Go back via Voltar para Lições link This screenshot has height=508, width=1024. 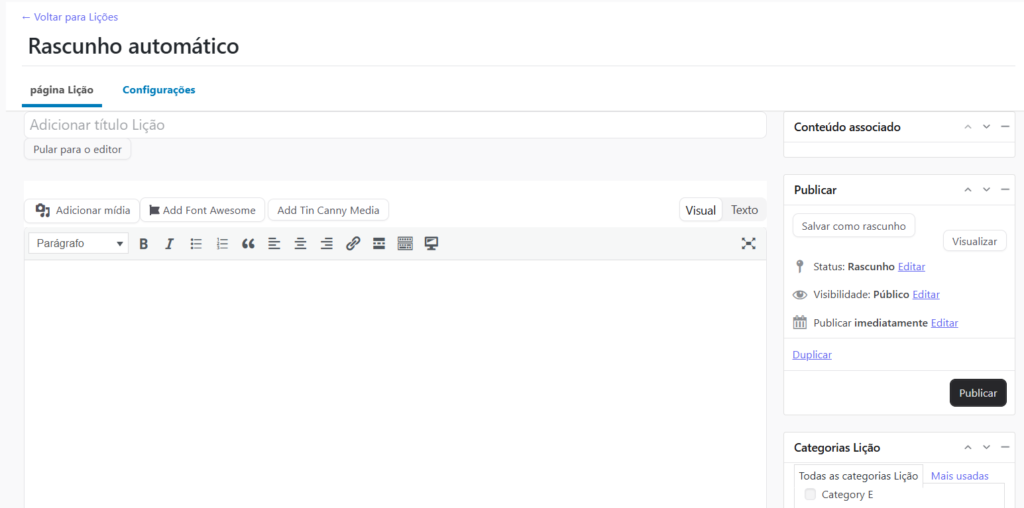[x=70, y=17]
